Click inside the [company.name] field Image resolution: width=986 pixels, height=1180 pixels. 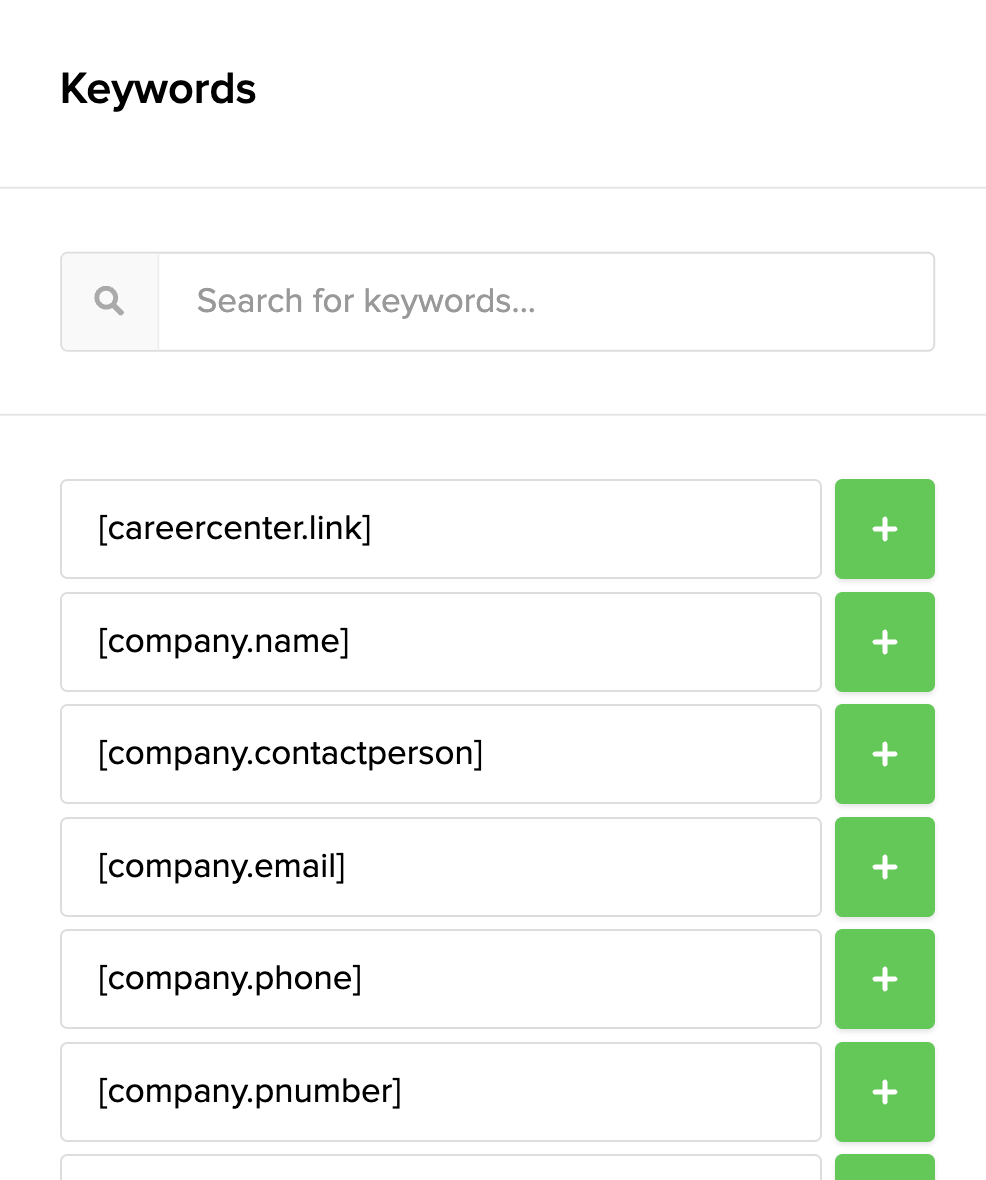[440, 642]
